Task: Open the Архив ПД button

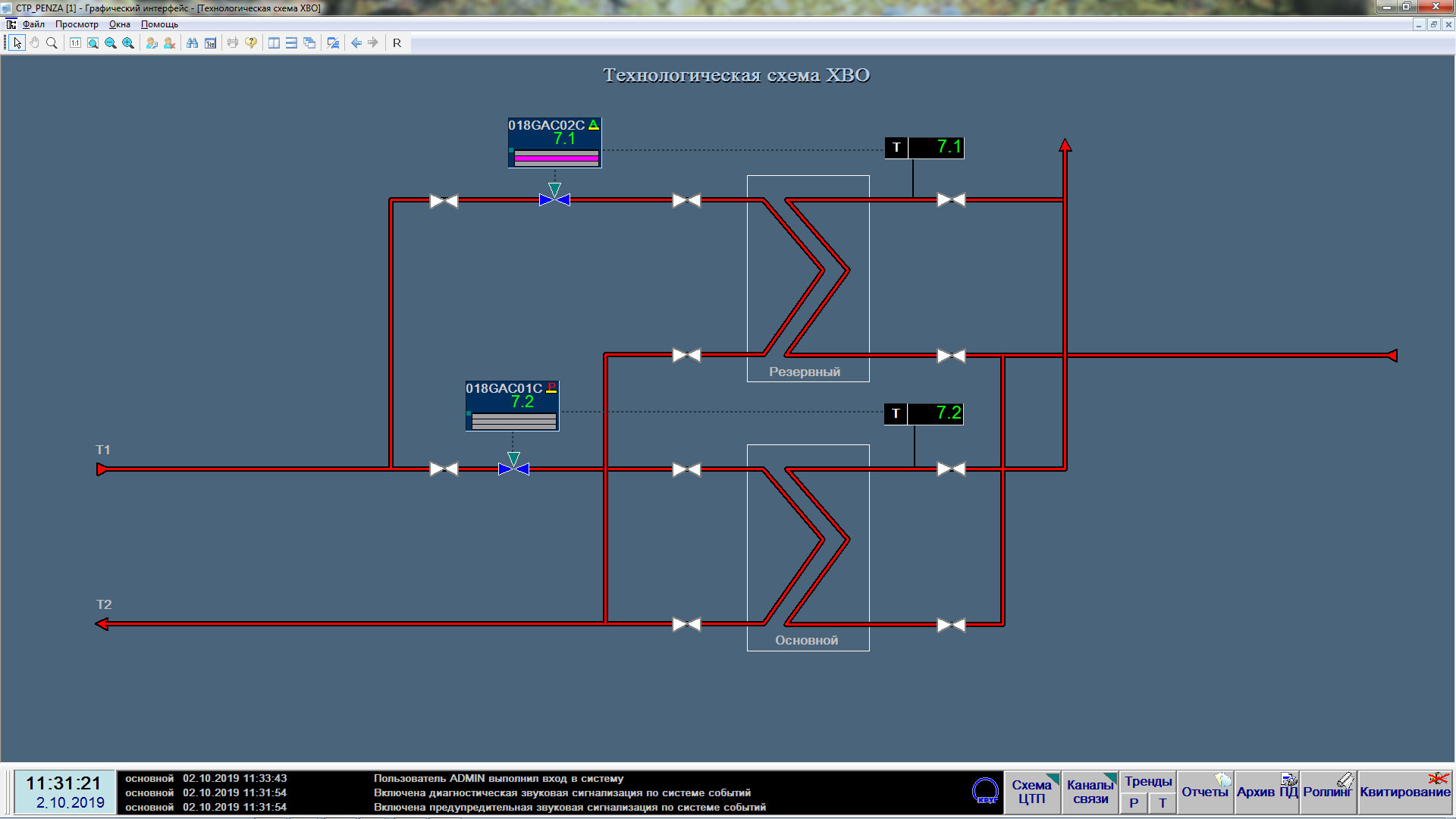Action: click(x=1267, y=792)
